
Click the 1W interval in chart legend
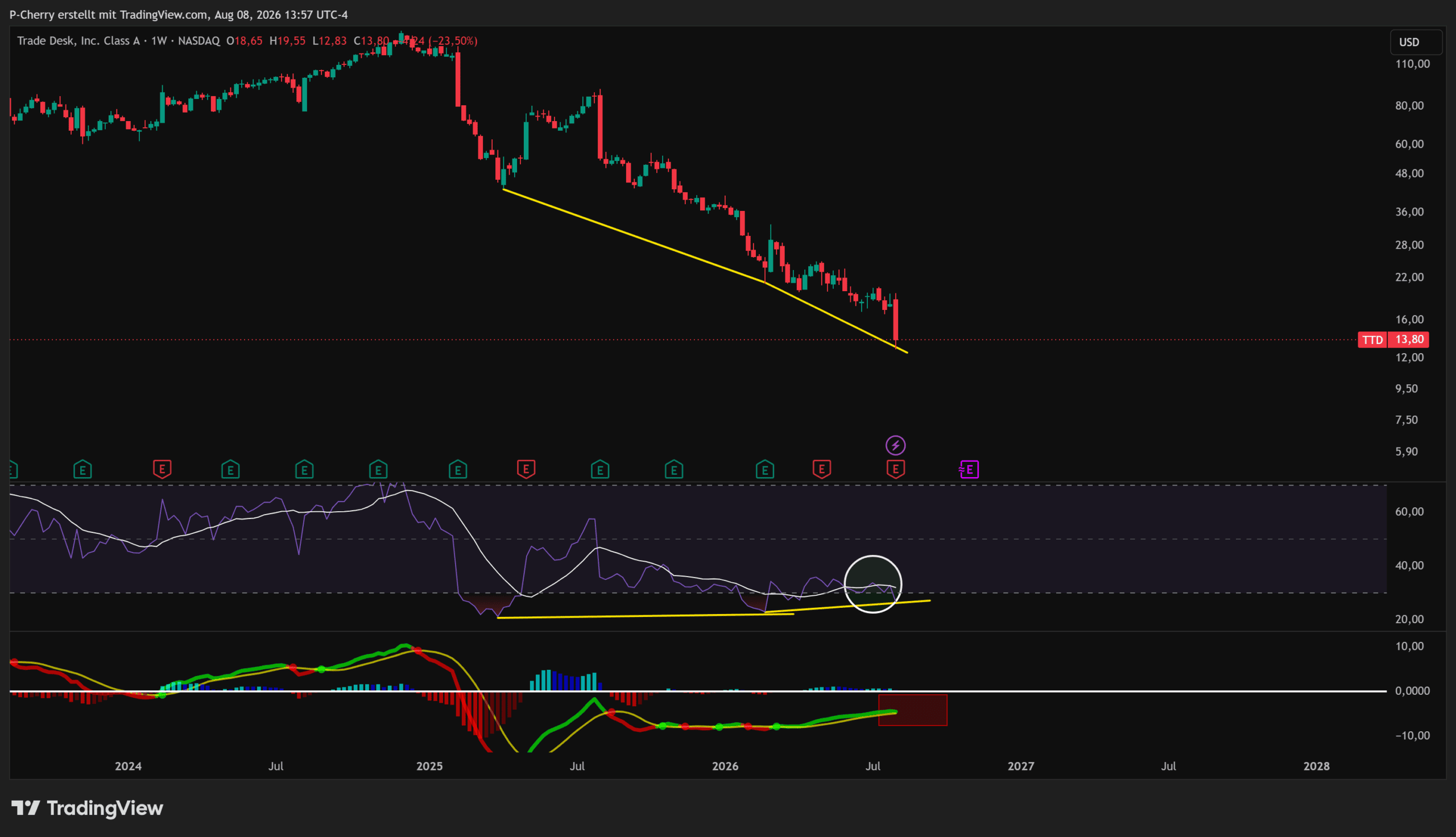click(159, 41)
